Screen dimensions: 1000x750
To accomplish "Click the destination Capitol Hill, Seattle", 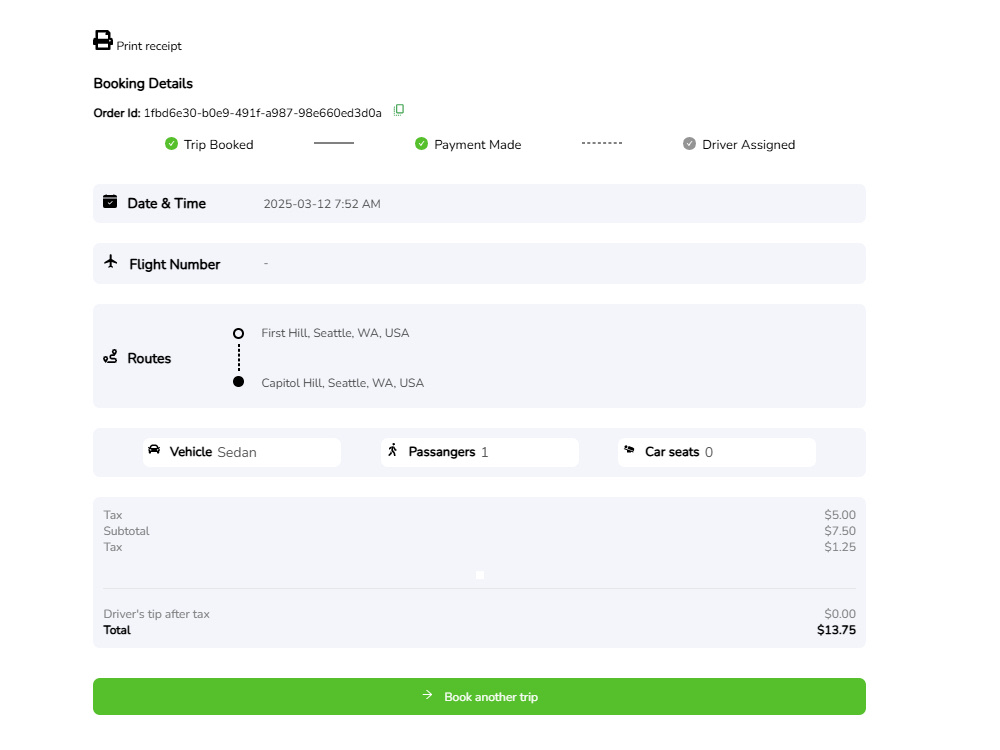I will [x=342, y=383].
